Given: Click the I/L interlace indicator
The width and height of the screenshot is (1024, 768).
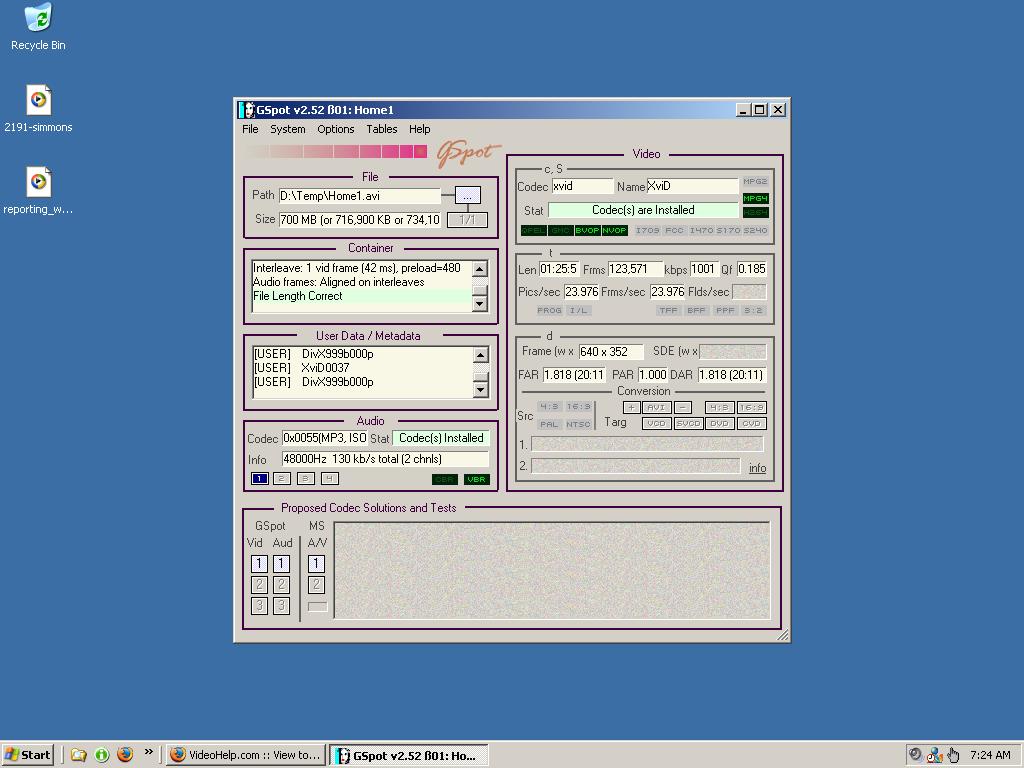Looking at the screenshot, I should pos(578,310).
